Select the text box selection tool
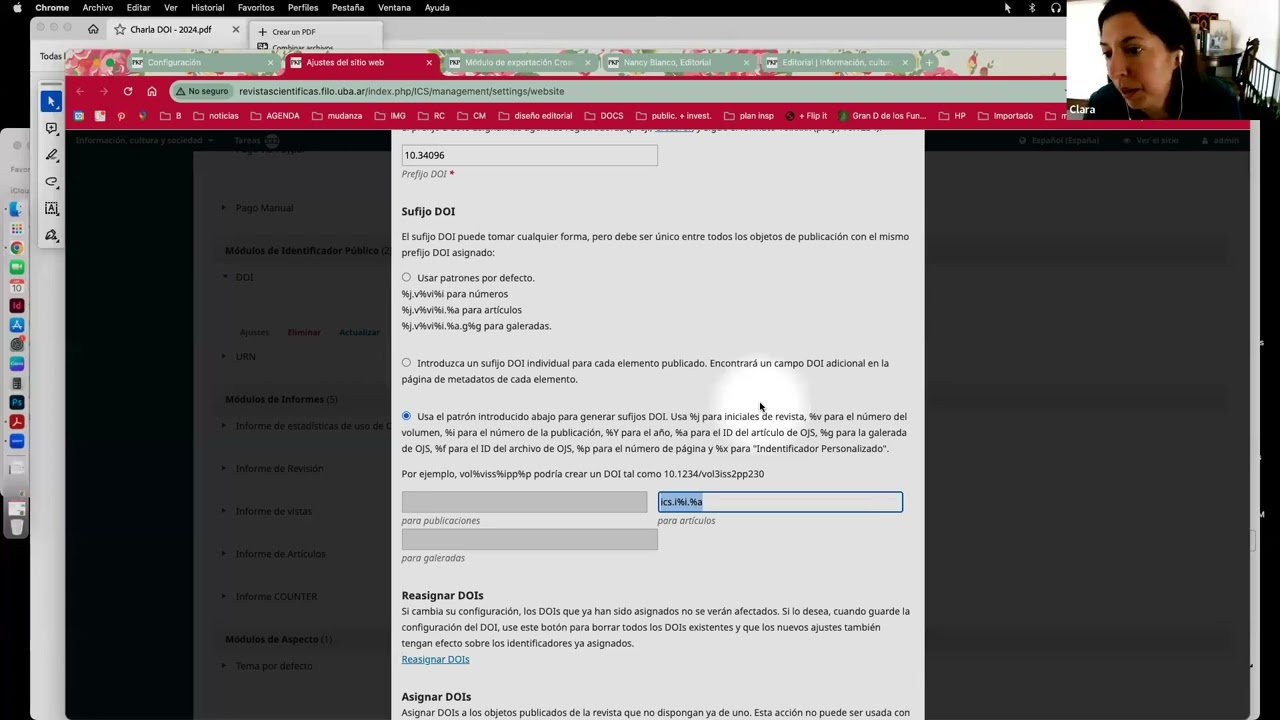 [x=52, y=208]
